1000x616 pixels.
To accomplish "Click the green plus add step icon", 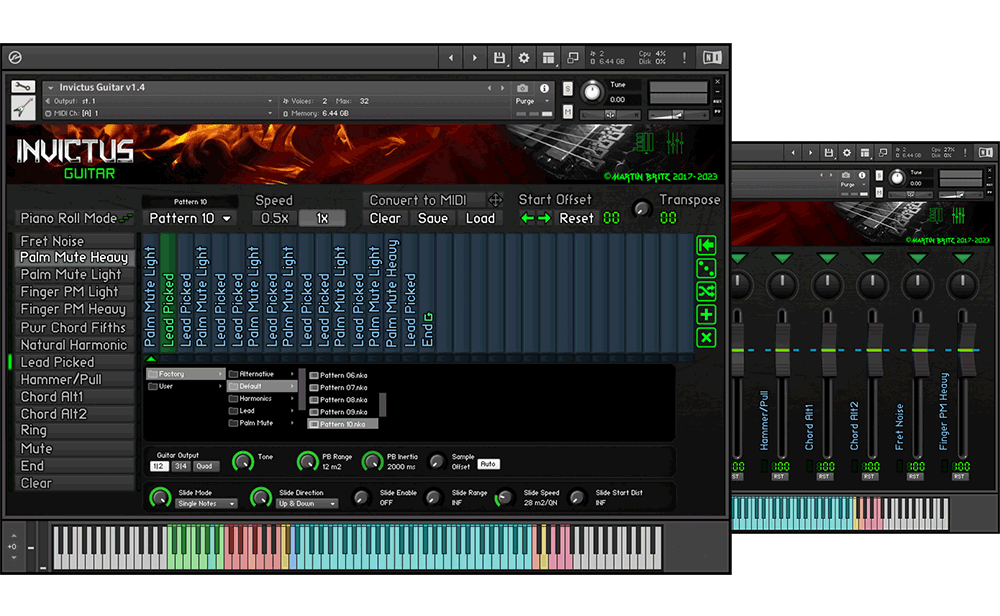I will (x=706, y=314).
